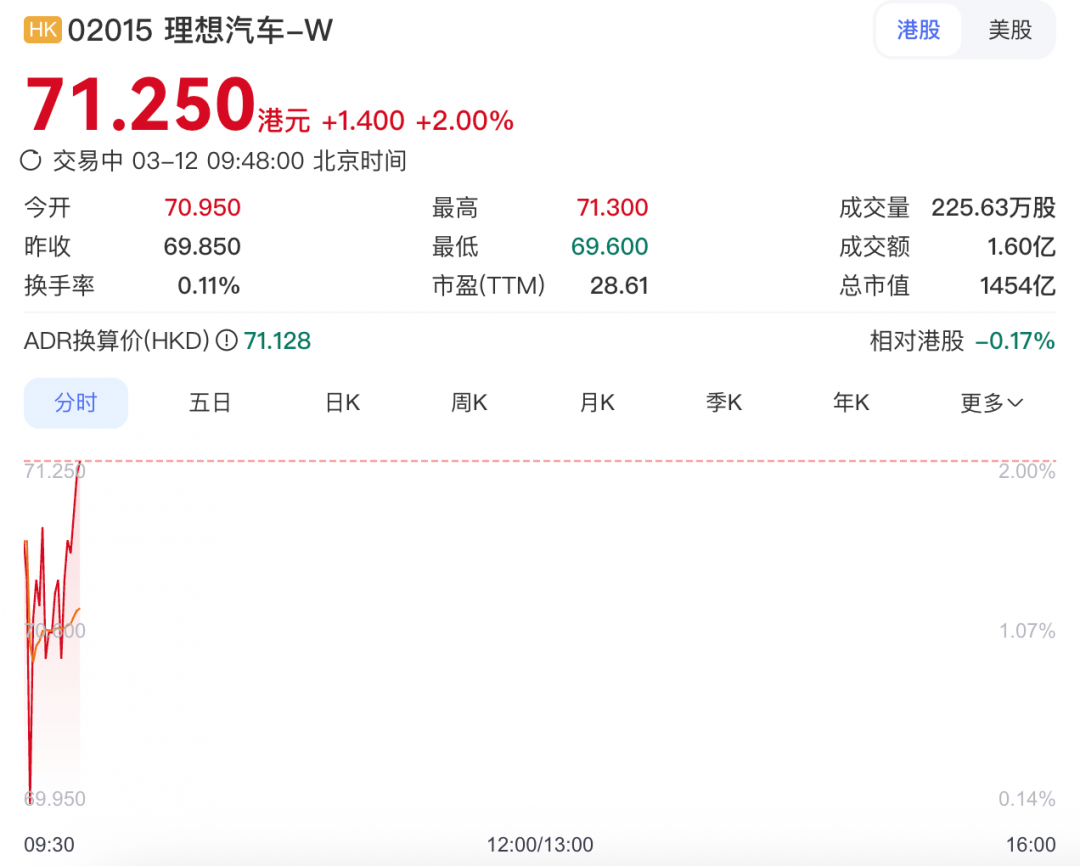Image resolution: width=1080 pixels, height=866 pixels.
Task: Click the 最高 value 71.300
Action: click(x=612, y=207)
